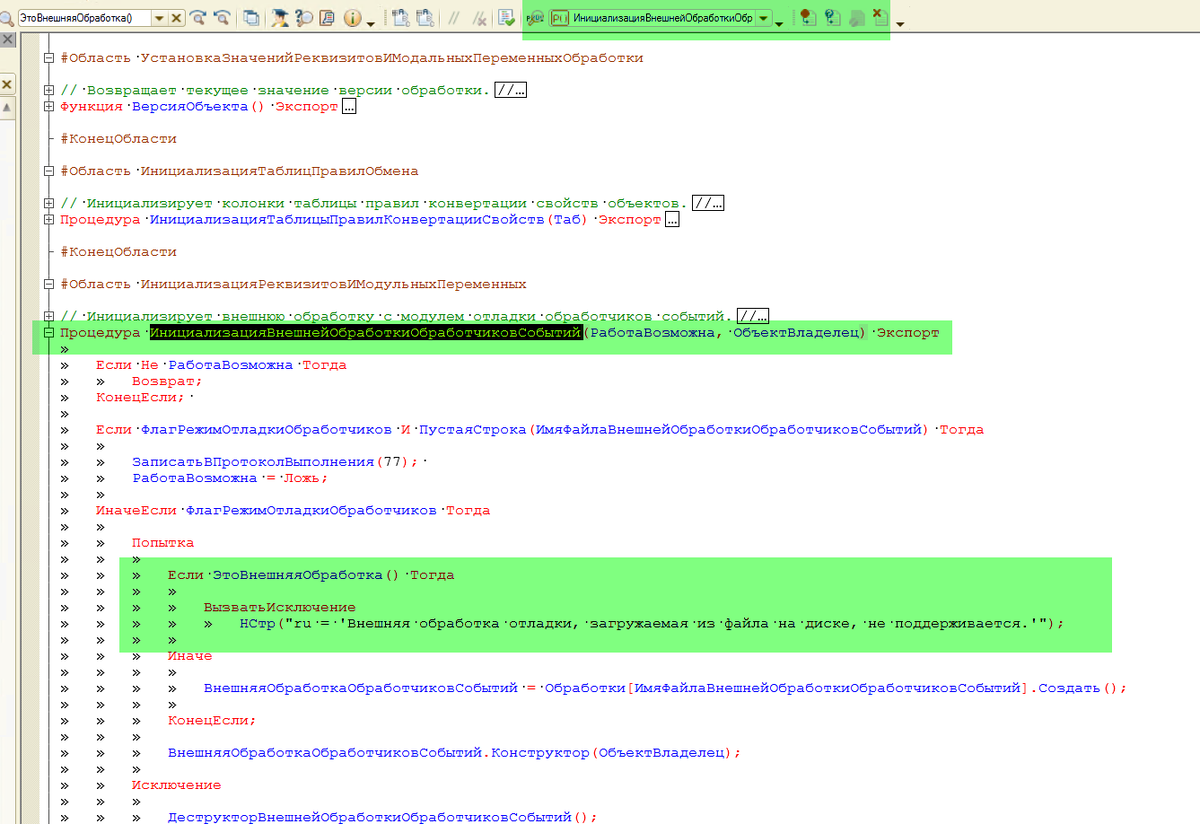Click the ellipsis box after ВерсияОбъекта() Экспорт
Screen dimensions: 1200x824
point(349,107)
